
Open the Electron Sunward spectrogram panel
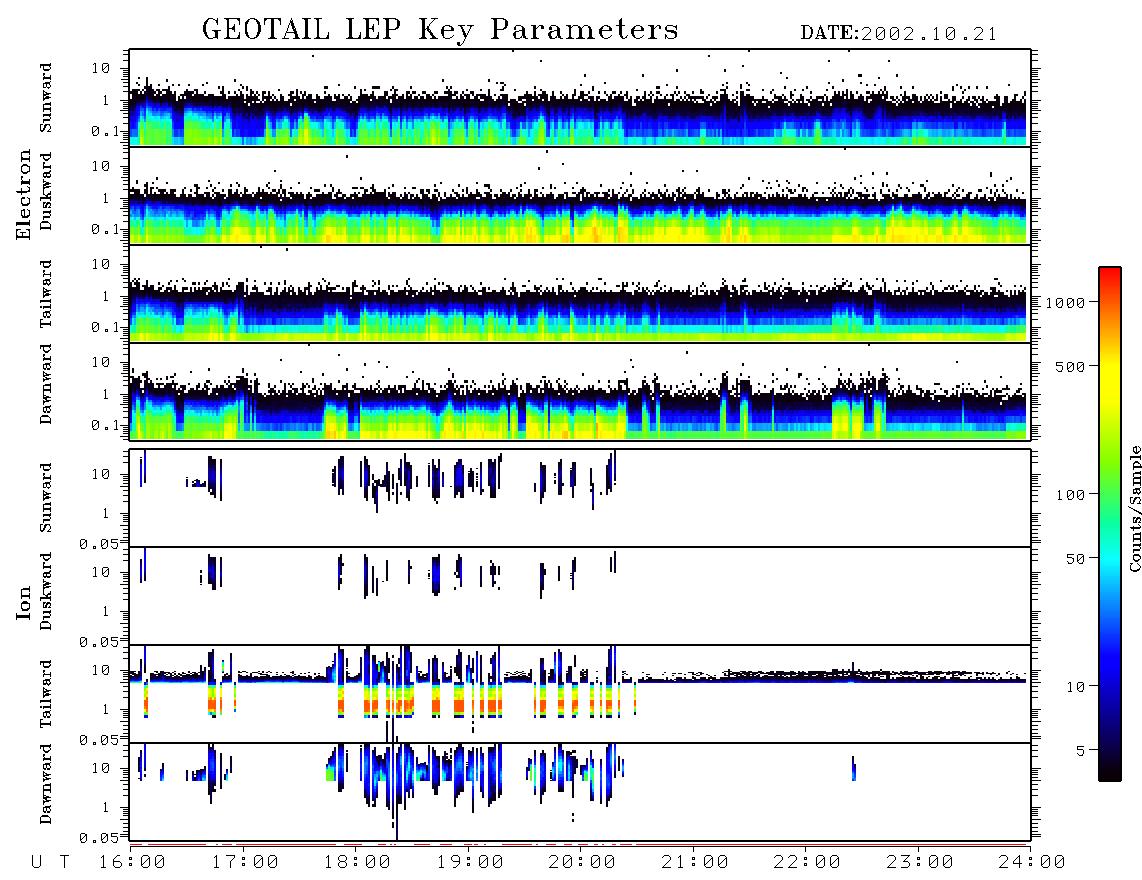[580, 98]
